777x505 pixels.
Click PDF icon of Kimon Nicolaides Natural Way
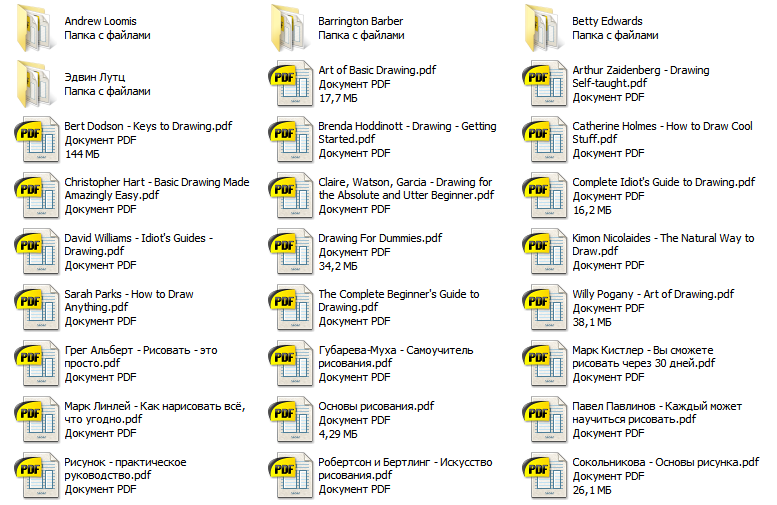point(546,251)
